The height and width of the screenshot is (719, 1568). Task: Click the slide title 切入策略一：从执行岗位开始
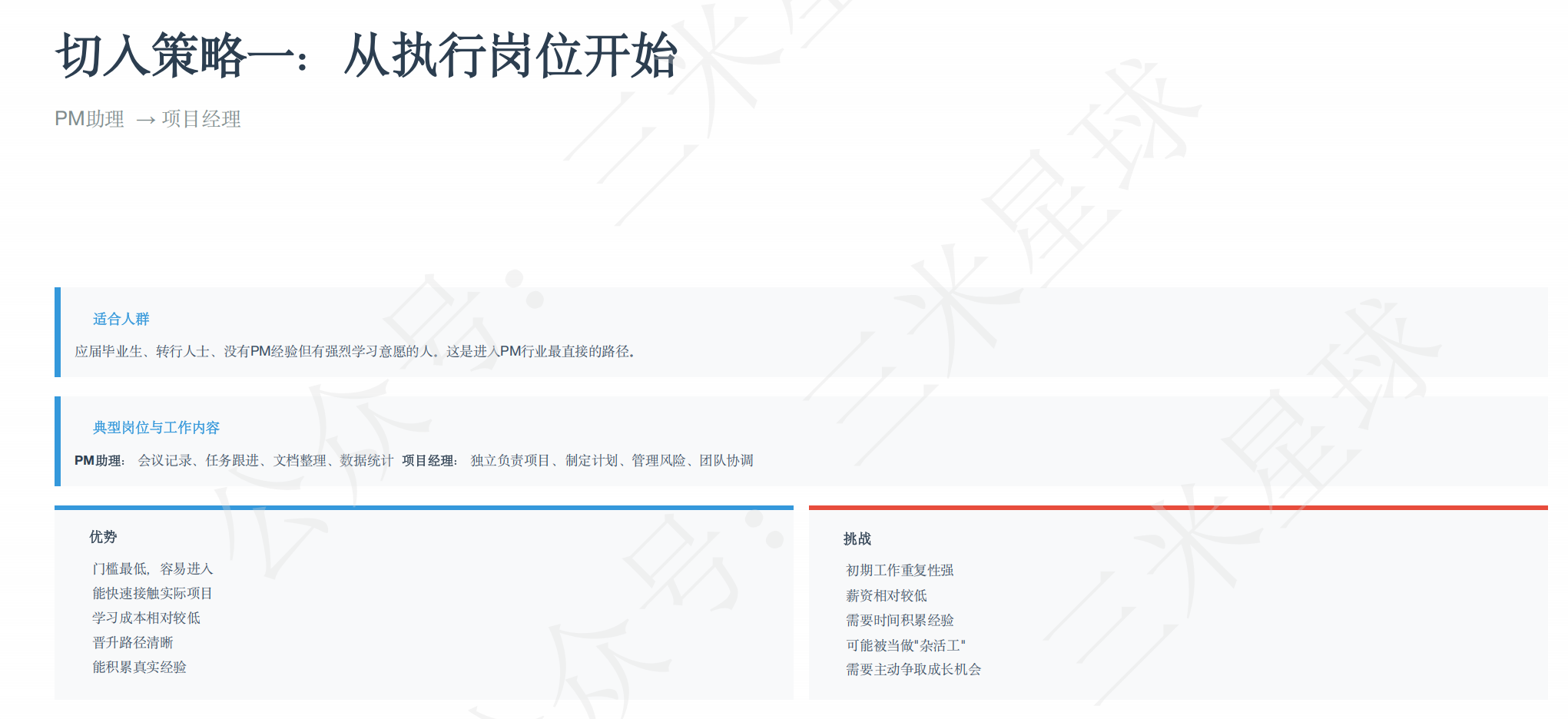pyautogui.click(x=366, y=56)
